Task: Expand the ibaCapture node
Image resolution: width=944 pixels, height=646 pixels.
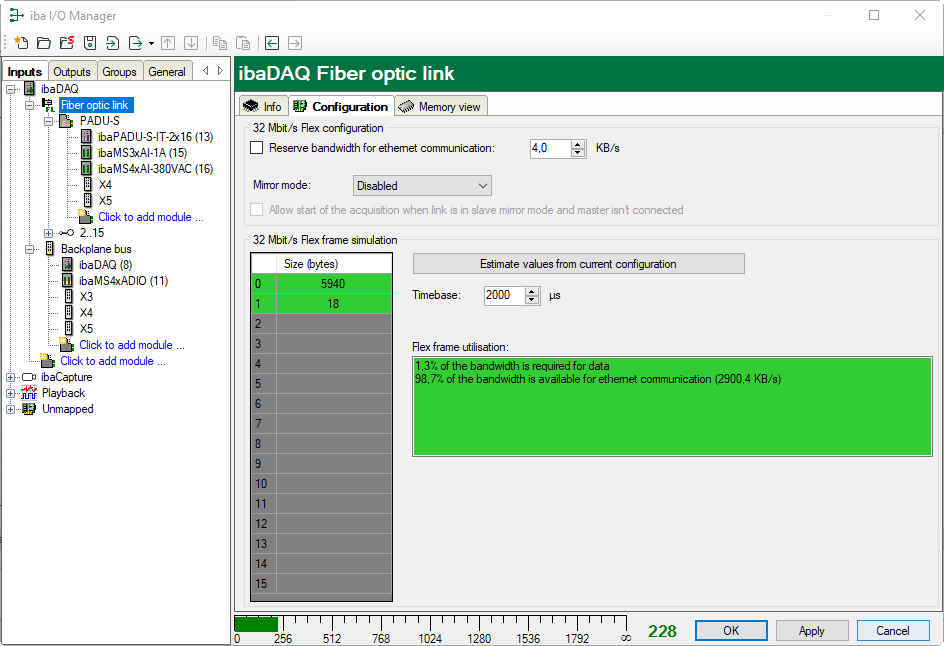Action: pyautogui.click(x=10, y=377)
